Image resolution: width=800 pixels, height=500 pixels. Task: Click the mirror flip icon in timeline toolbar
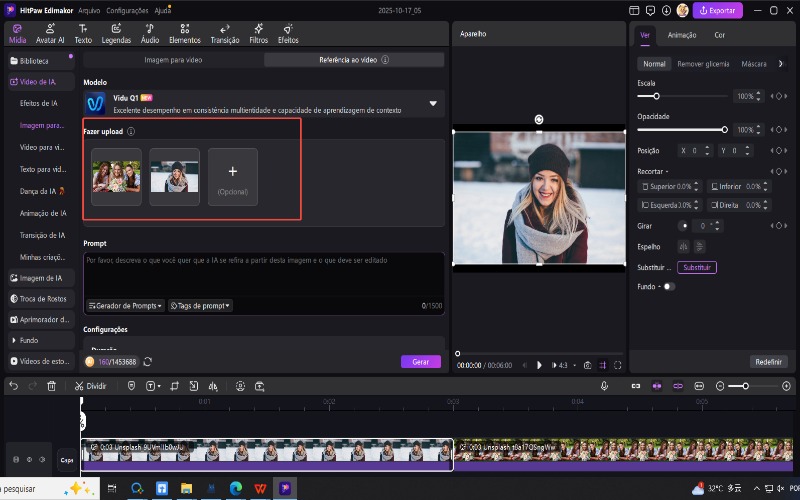click(x=213, y=386)
